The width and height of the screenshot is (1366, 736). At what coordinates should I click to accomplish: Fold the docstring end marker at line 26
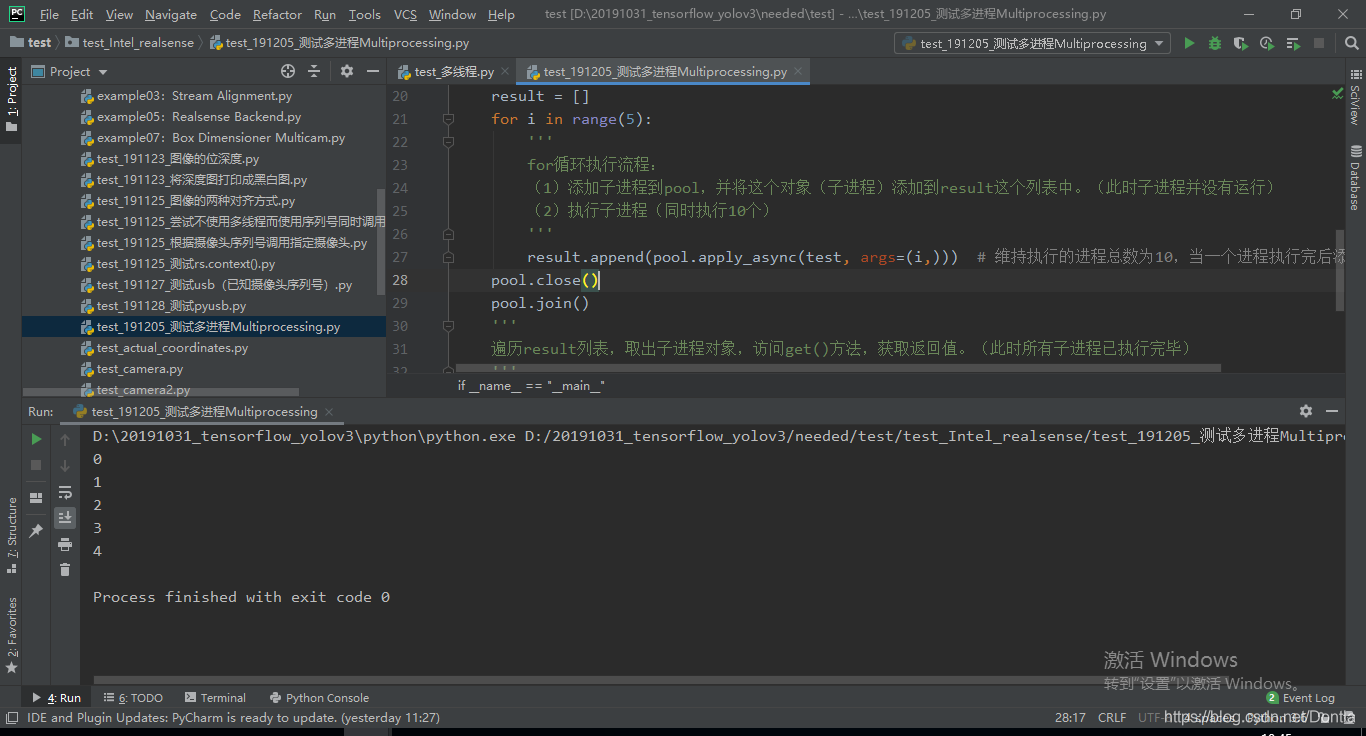[448, 234]
